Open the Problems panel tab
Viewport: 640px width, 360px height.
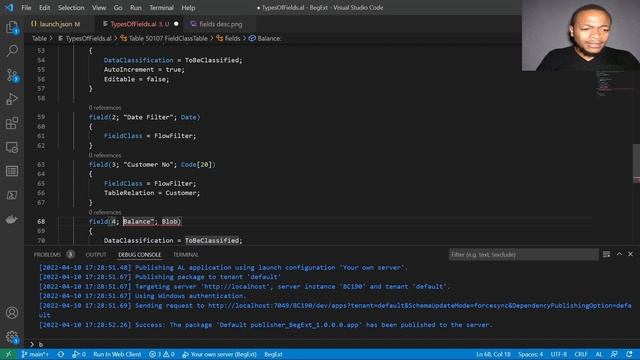click(53, 254)
